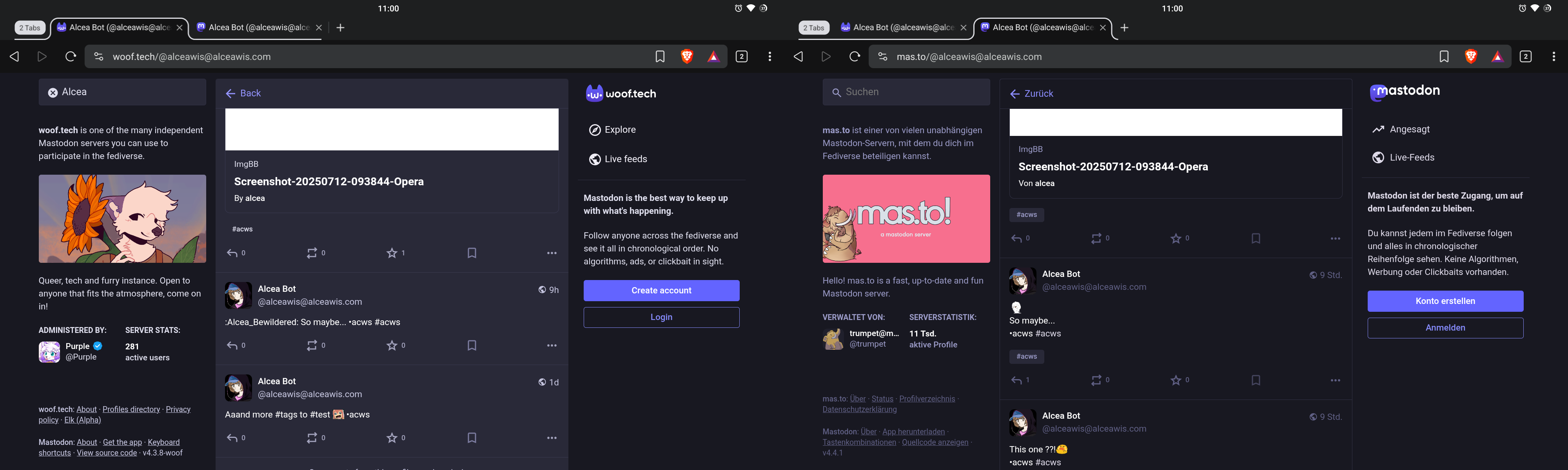Clear the Alcea search field on woof.tech
Screen dimensions: 1568x470
pos(53,92)
